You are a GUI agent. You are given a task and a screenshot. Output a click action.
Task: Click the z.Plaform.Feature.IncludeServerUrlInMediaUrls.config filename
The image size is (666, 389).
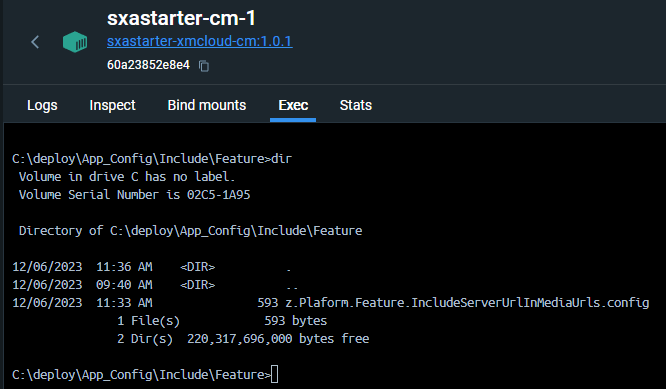[467, 303]
